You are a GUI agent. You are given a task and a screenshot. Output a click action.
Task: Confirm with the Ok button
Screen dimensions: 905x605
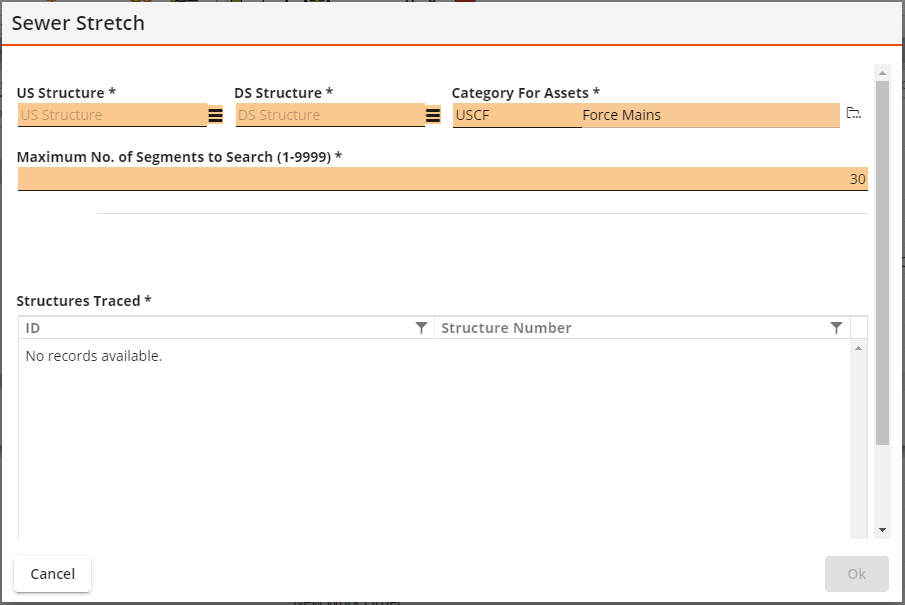coord(857,574)
